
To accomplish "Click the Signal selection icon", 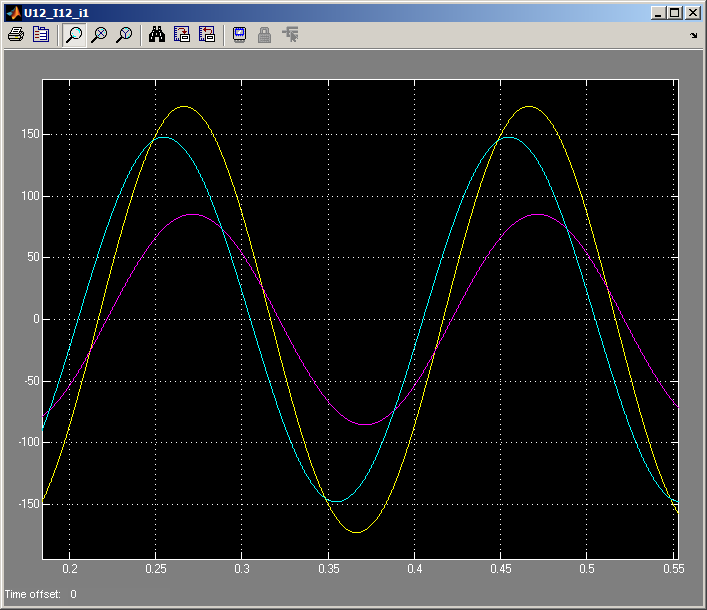I will [290, 35].
